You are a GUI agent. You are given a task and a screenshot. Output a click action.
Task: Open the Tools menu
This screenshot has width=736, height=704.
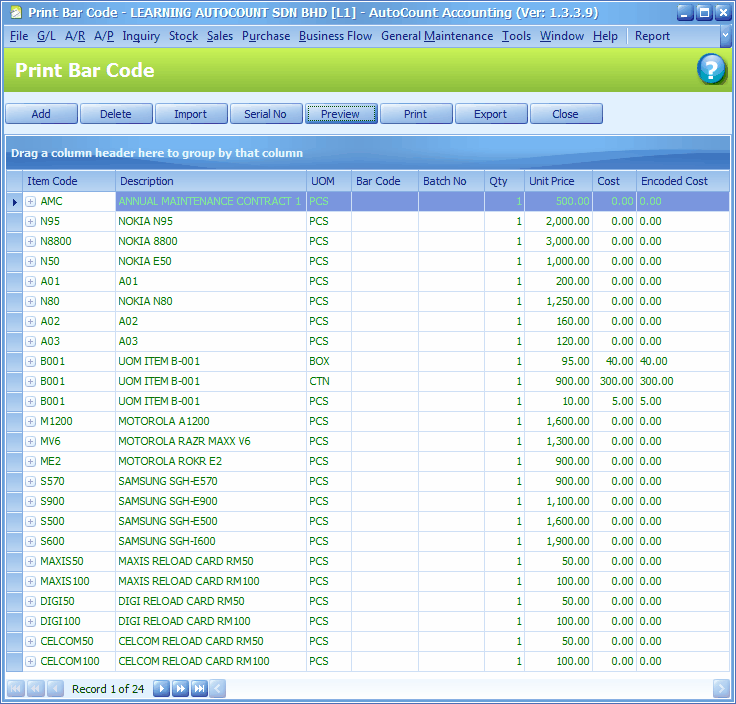(x=516, y=36)
